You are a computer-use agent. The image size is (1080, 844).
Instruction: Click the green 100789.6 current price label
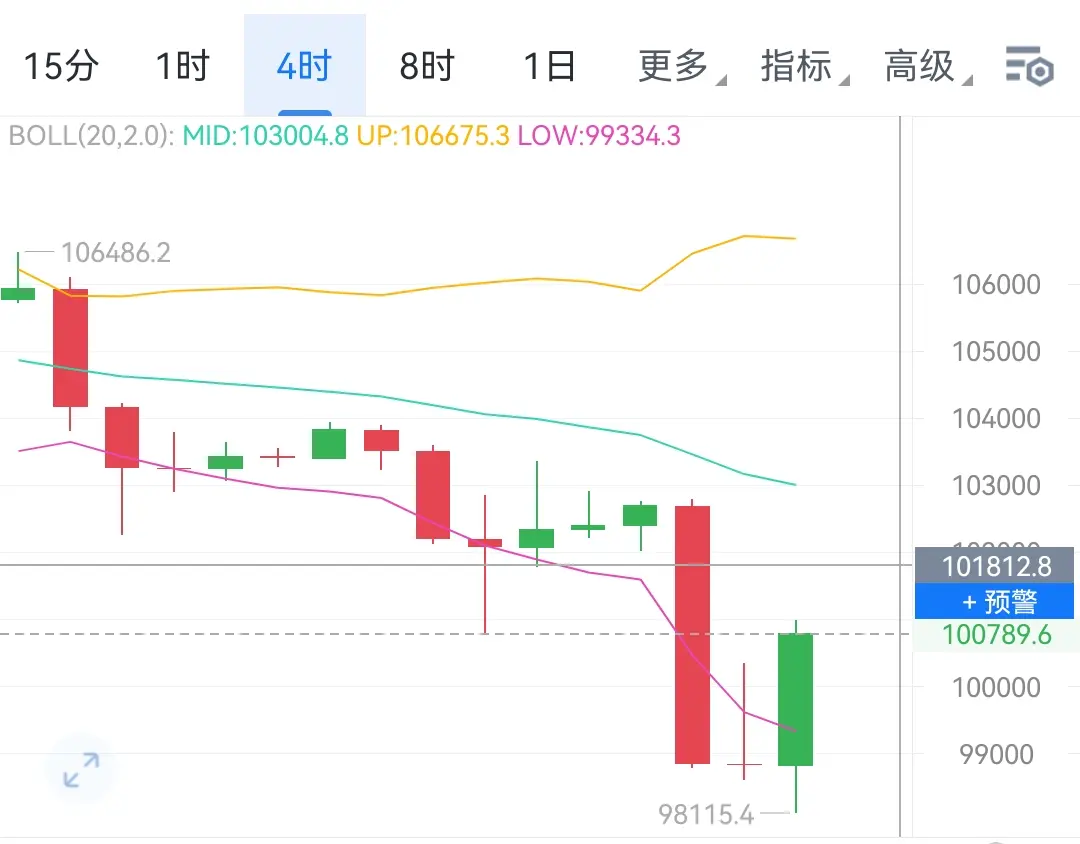(996, 635)
